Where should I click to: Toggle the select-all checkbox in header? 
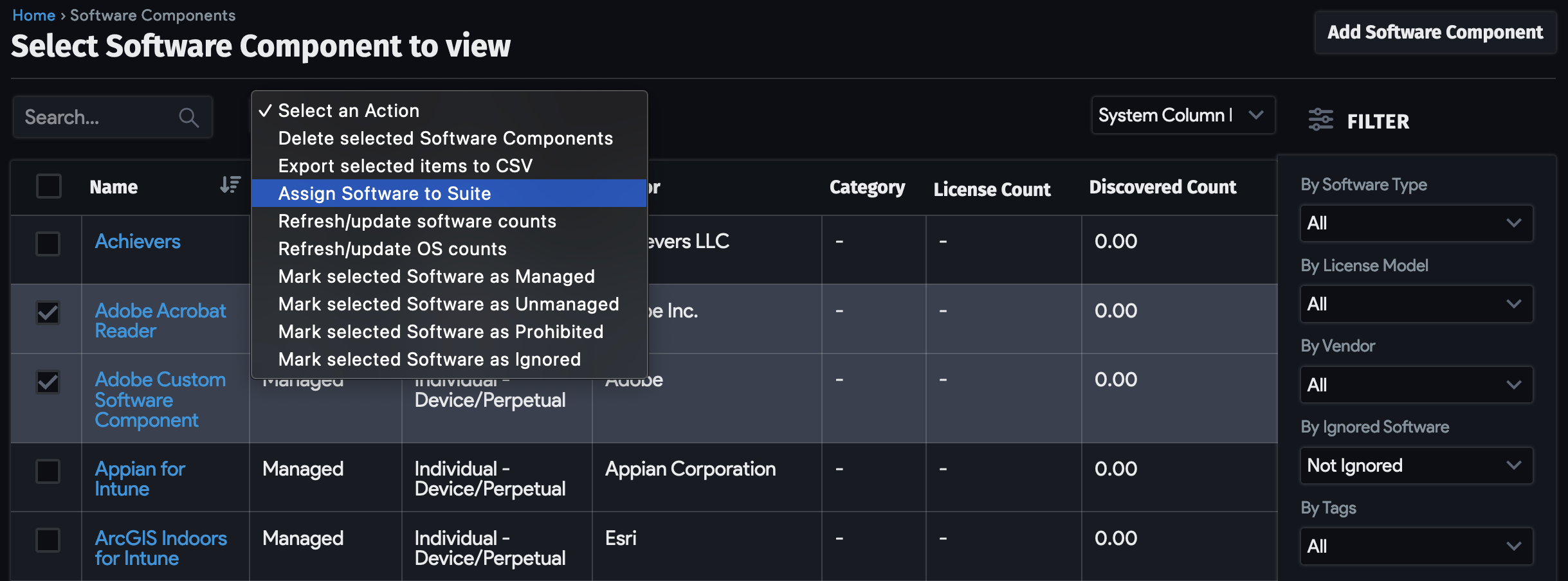(48, 186)
